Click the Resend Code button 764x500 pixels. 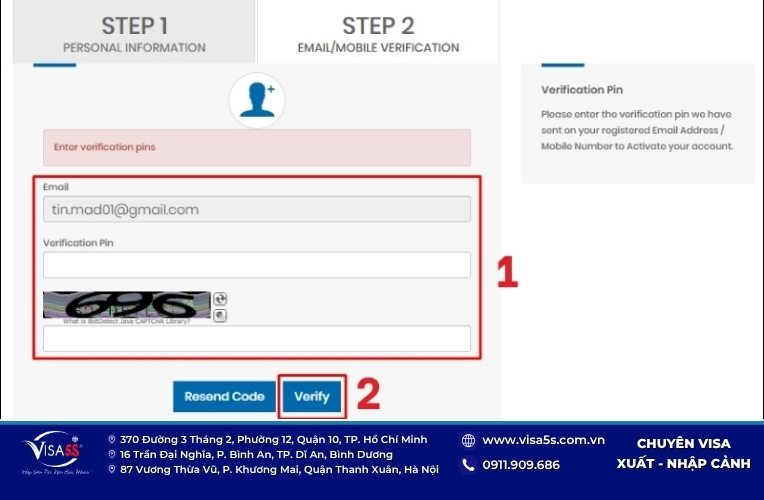pyautogui.click(x=224, y=397)
